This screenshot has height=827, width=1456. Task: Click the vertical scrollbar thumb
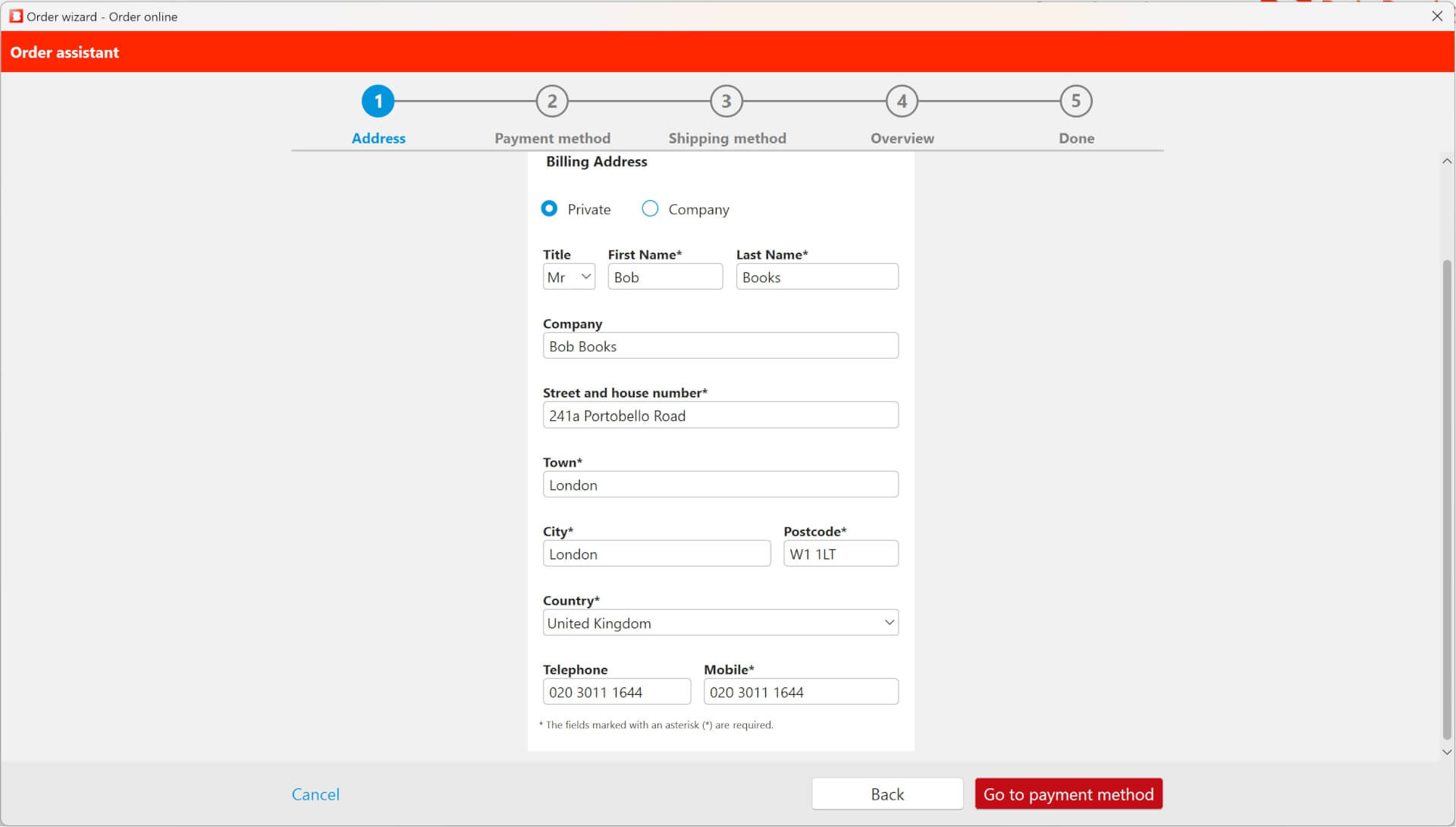(x=1447, y=501)
